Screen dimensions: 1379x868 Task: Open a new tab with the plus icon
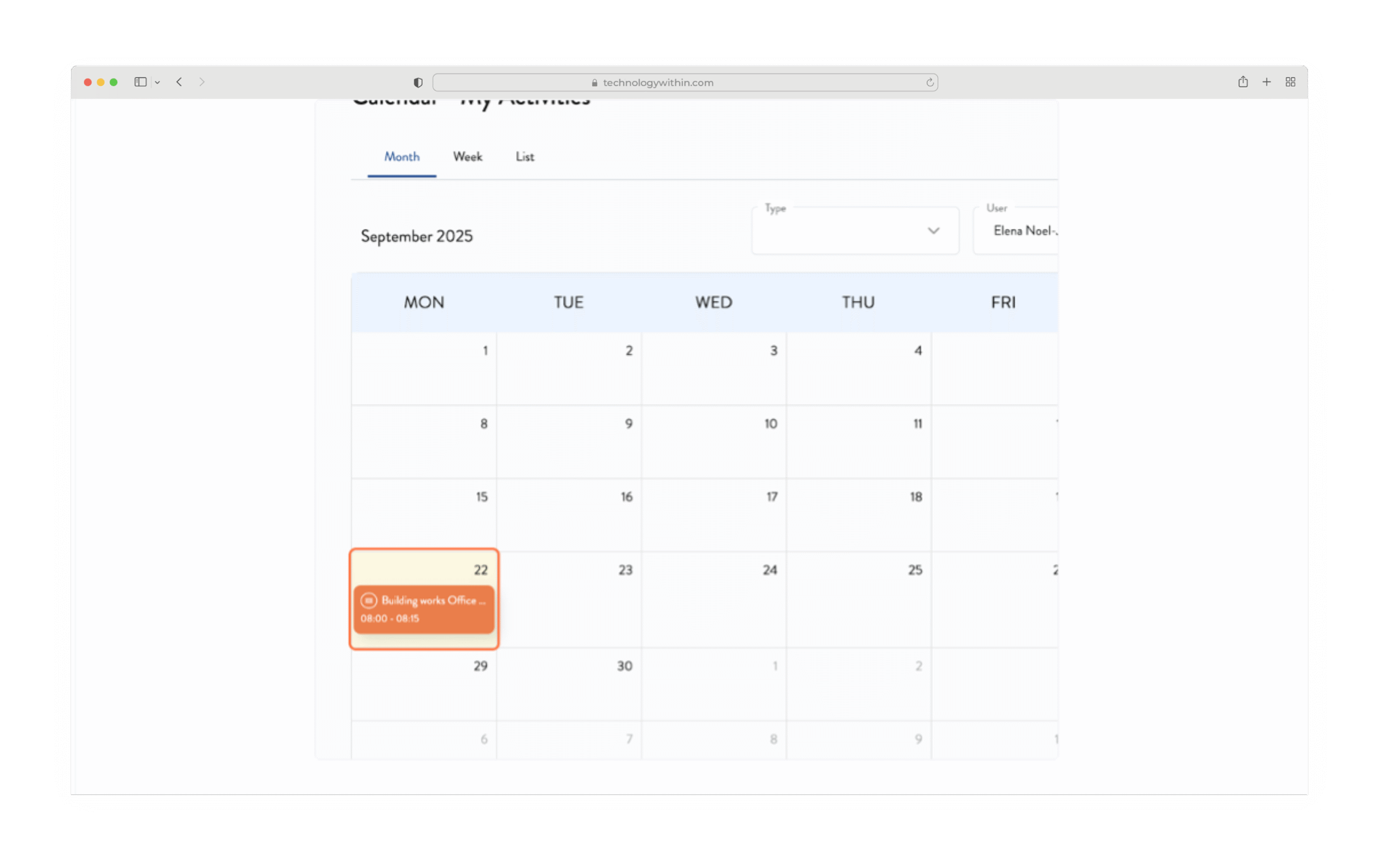pos(1266,82)
